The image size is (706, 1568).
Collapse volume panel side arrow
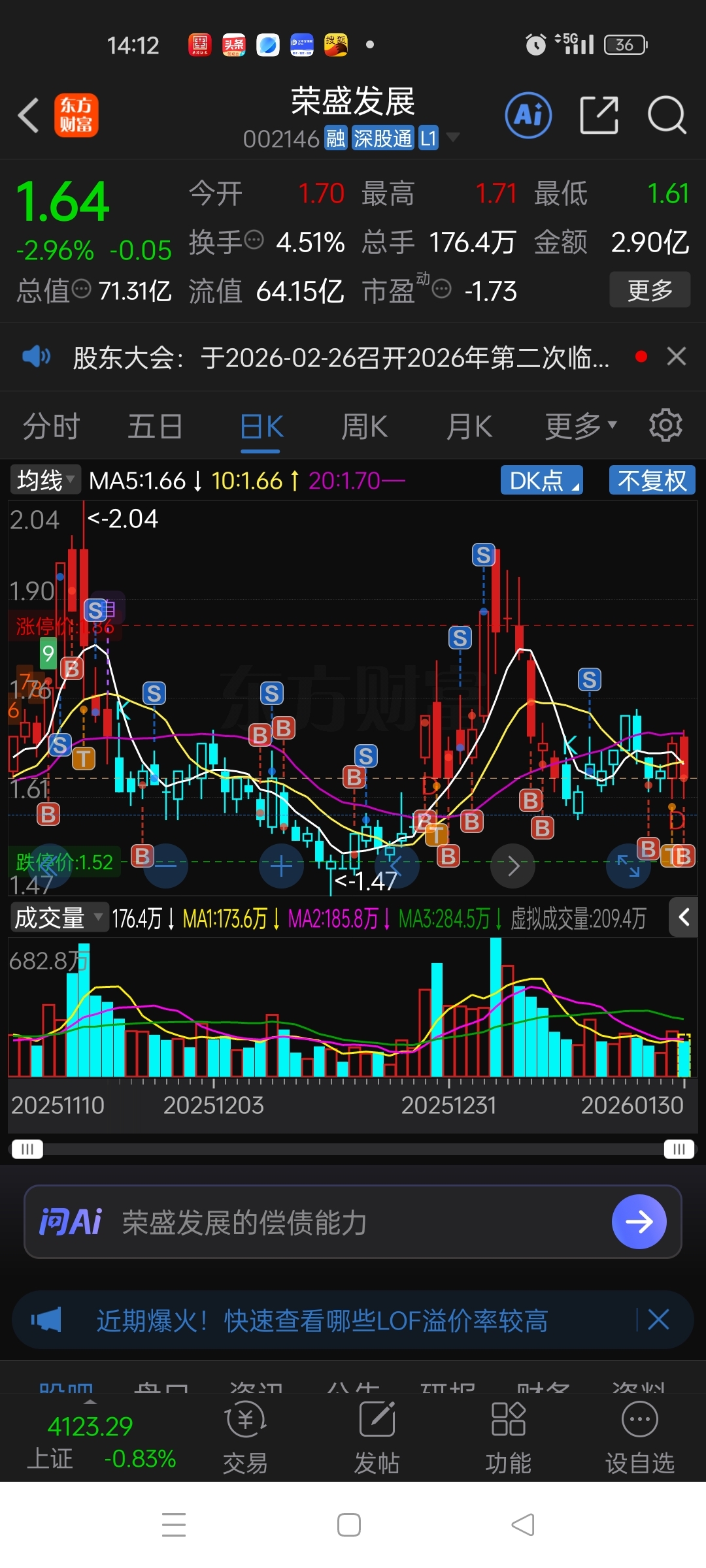click(684, 917)
